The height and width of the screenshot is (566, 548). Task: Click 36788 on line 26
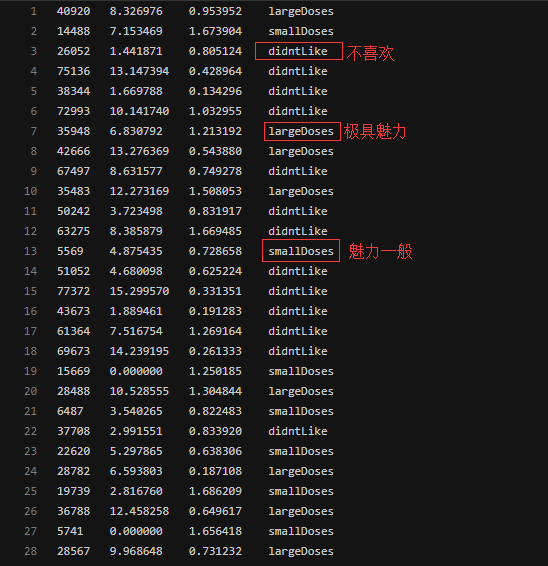pos(74,511)
